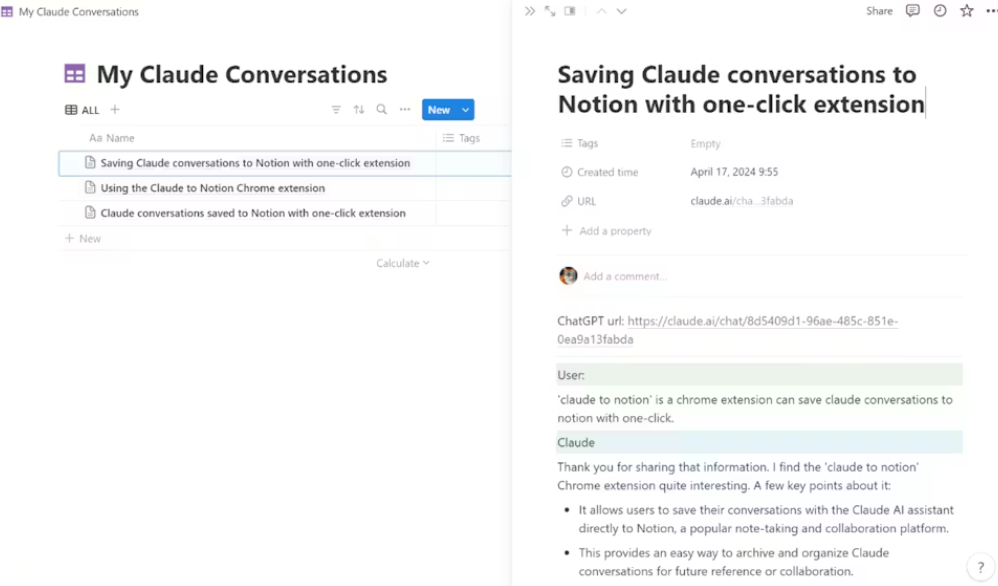The image size is (998, 586).
Task: Click the URL property label
Action: (x=579, y=201)
